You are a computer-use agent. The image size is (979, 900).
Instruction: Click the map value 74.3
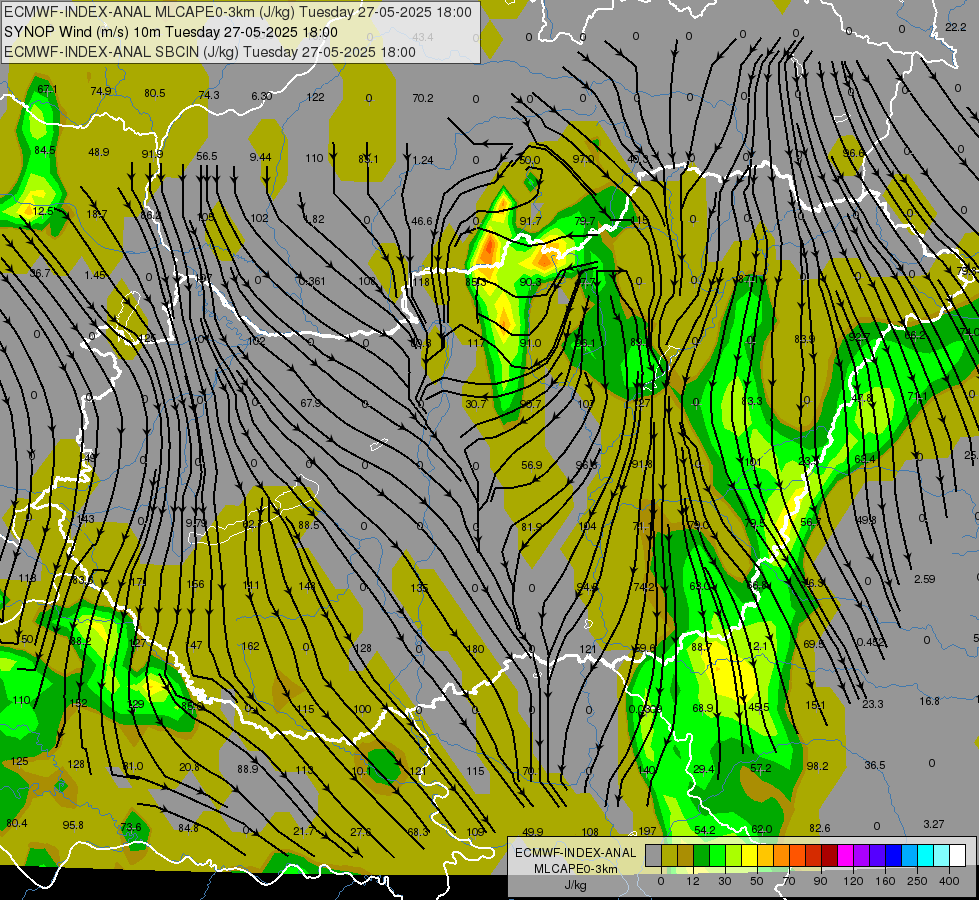[209, 95]
